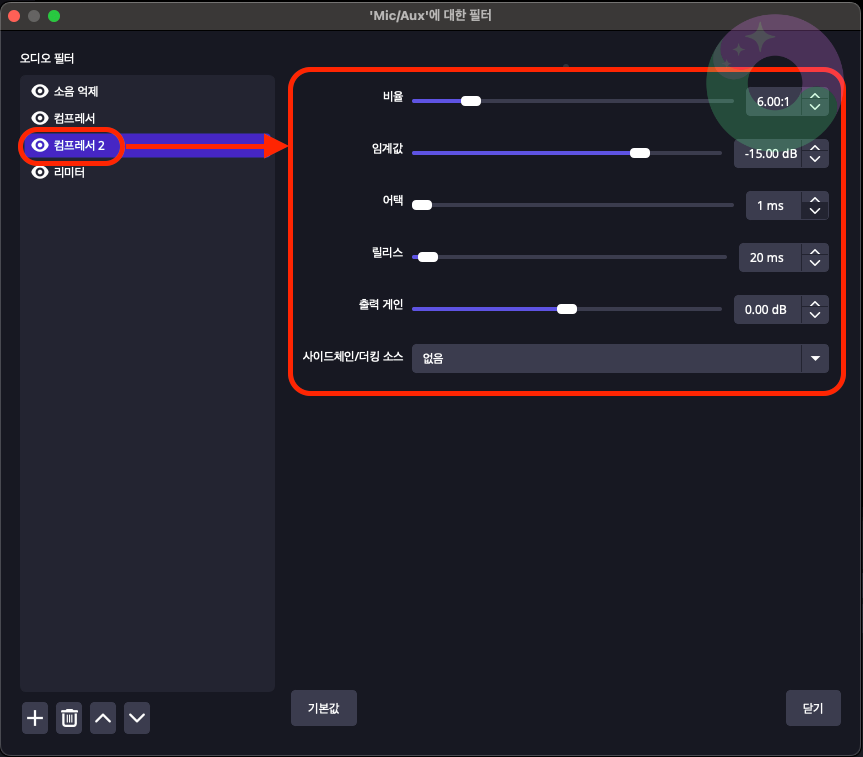Increase 출력 게인 with up stepper
The width and height of the screenshot is (863, 757).
[815, 303]
